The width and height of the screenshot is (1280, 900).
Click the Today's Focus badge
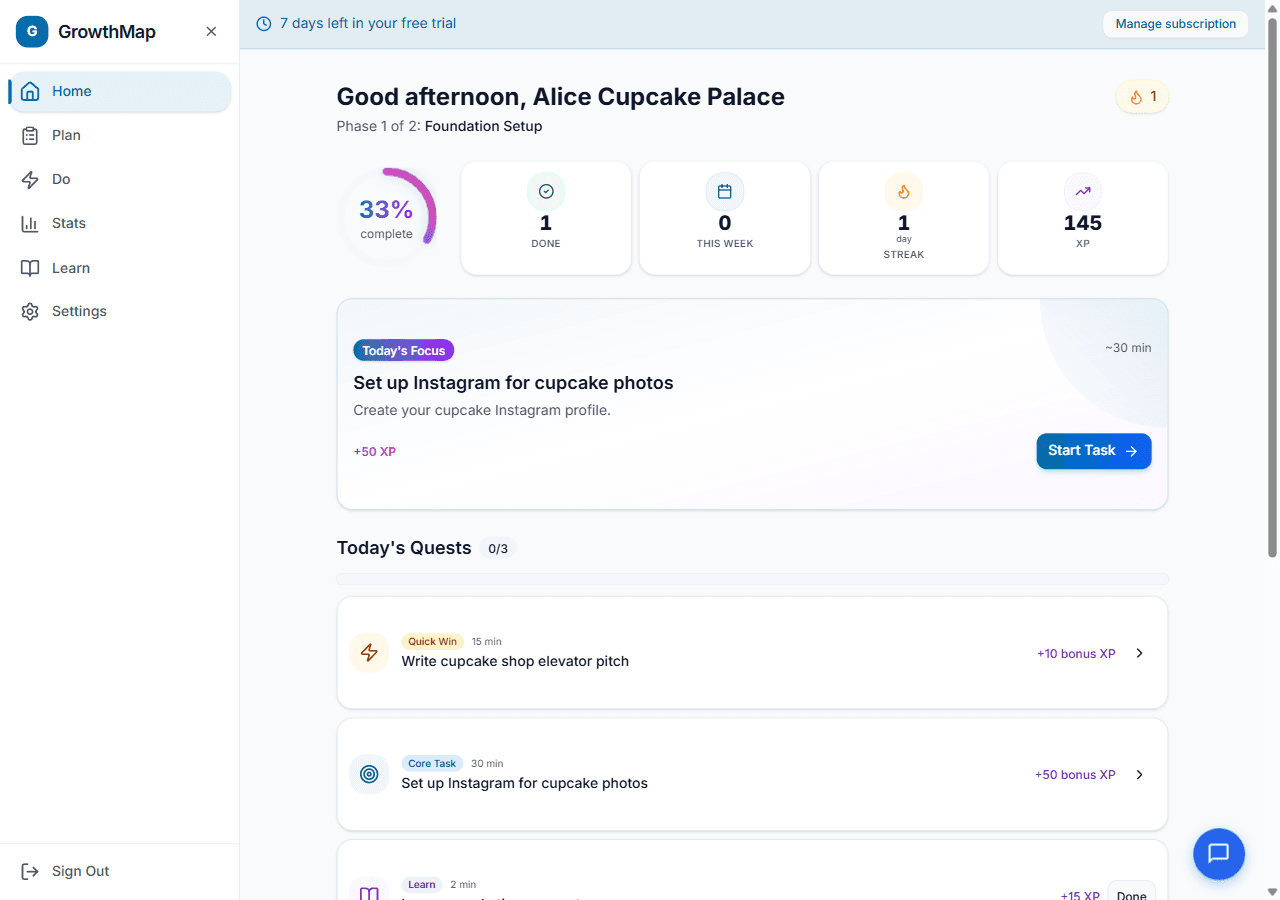pos(404,350)
